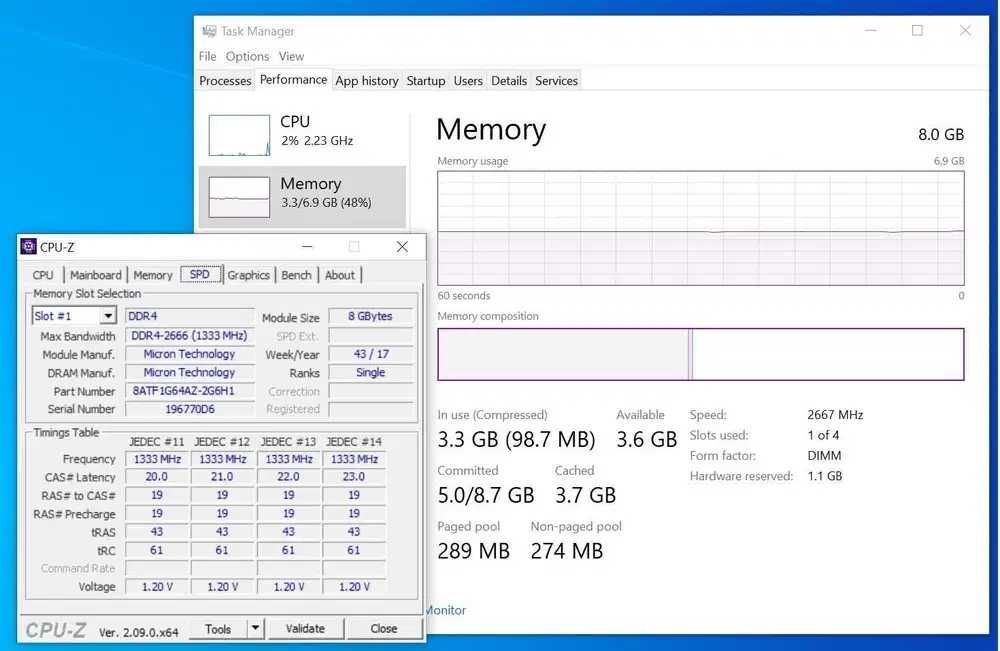Go to the Bench tab
Screen dimensions: 1000x651
click(296, 275)
